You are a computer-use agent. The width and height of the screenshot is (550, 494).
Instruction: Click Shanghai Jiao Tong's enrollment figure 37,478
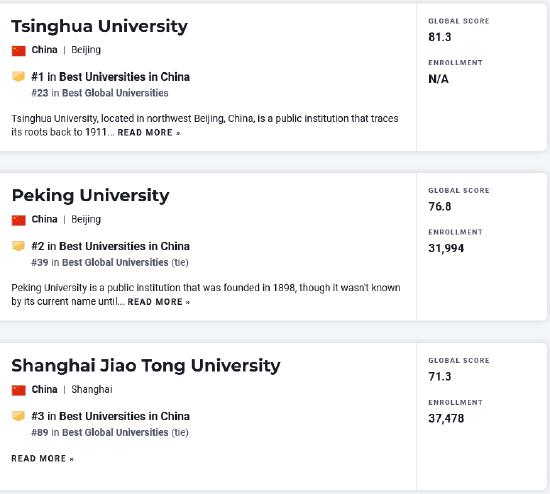point(446,418)
